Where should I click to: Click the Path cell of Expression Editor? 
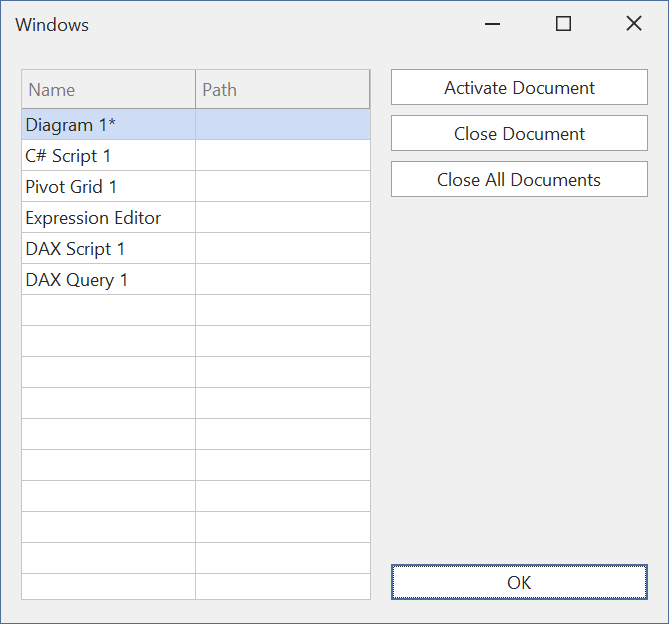[282, 218]
